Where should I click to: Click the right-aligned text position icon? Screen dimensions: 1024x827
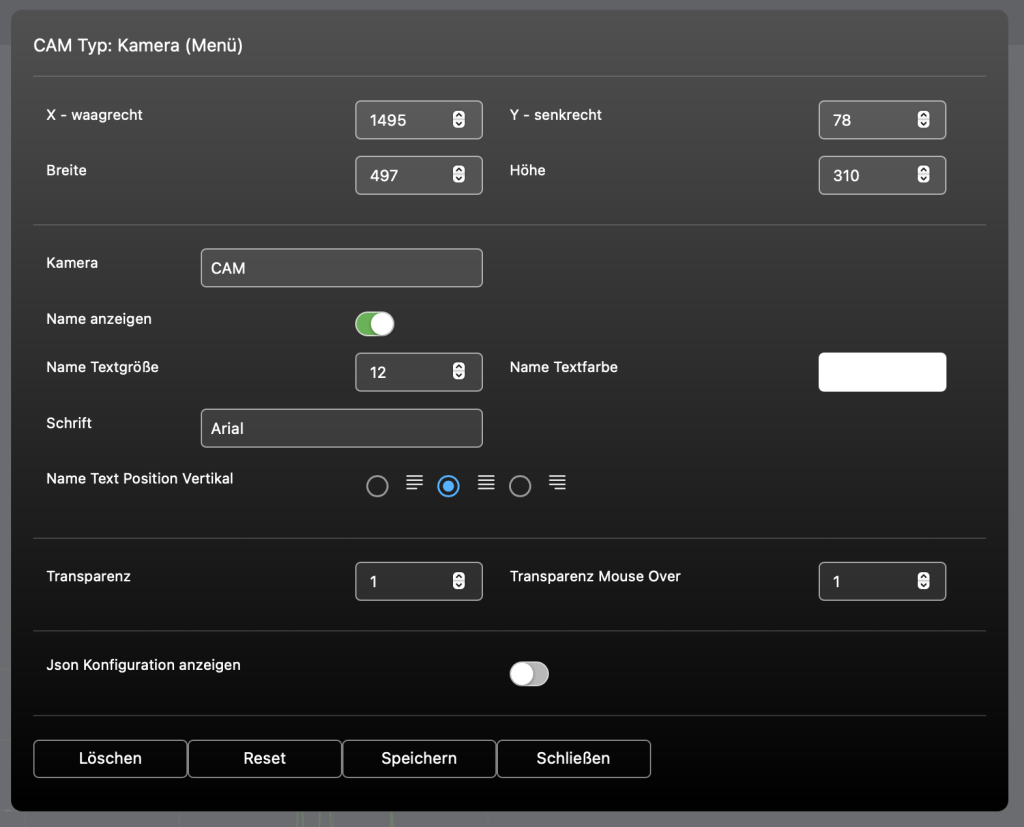(557, 483)
